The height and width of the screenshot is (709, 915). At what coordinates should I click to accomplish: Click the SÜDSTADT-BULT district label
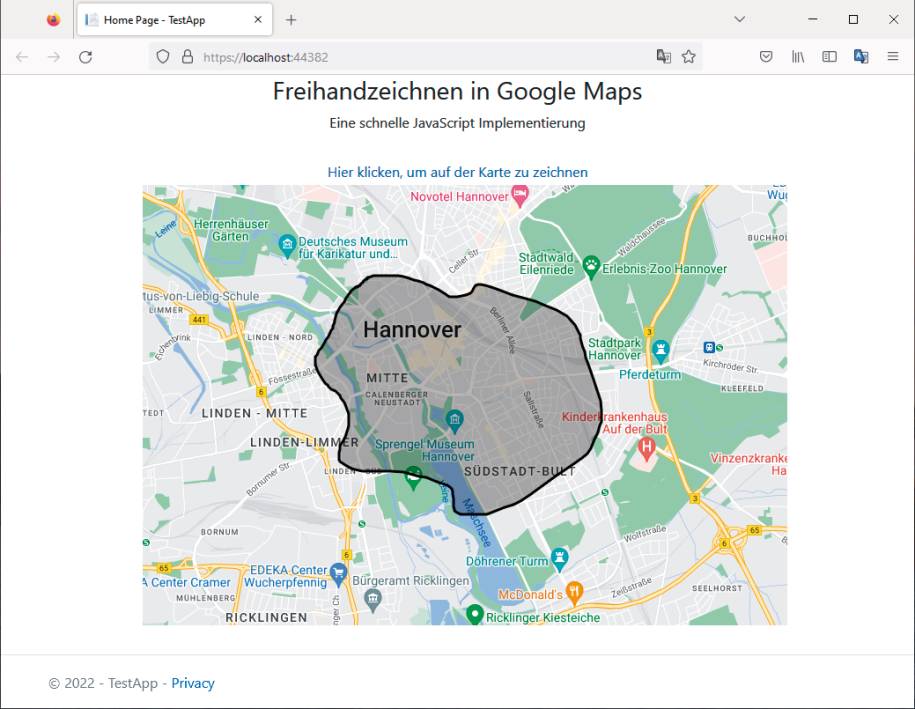point(520,471)
